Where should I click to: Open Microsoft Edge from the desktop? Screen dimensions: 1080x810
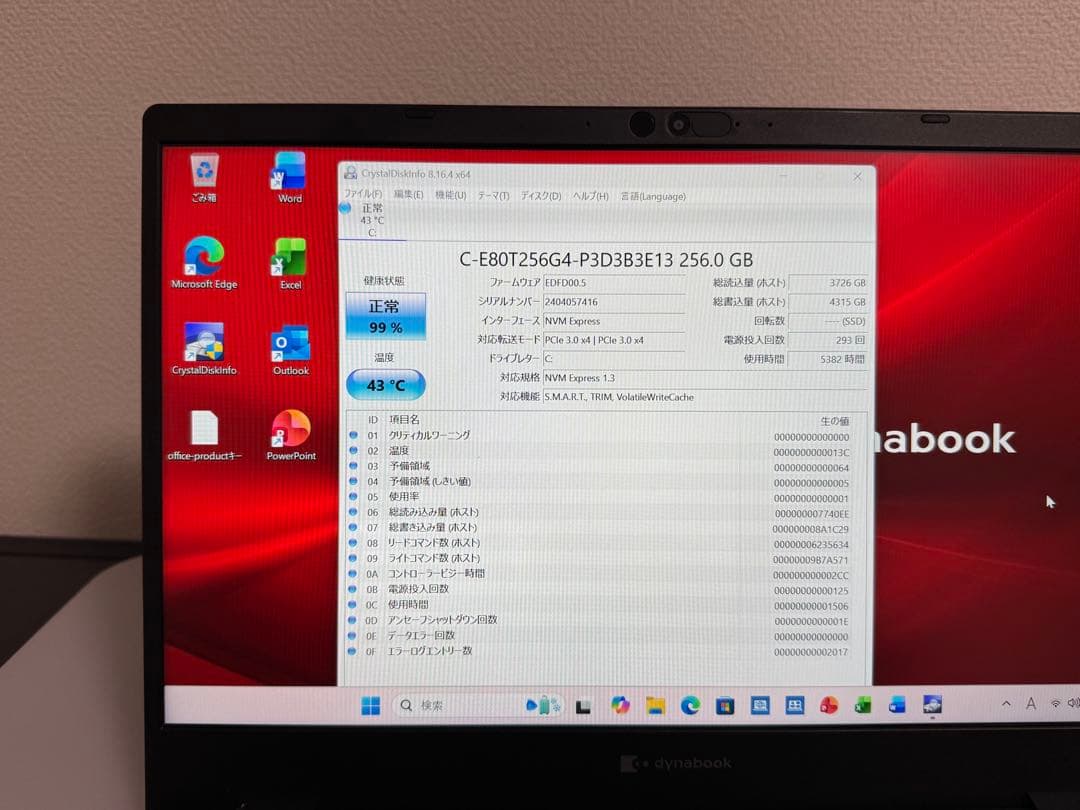tap(204, 257)
